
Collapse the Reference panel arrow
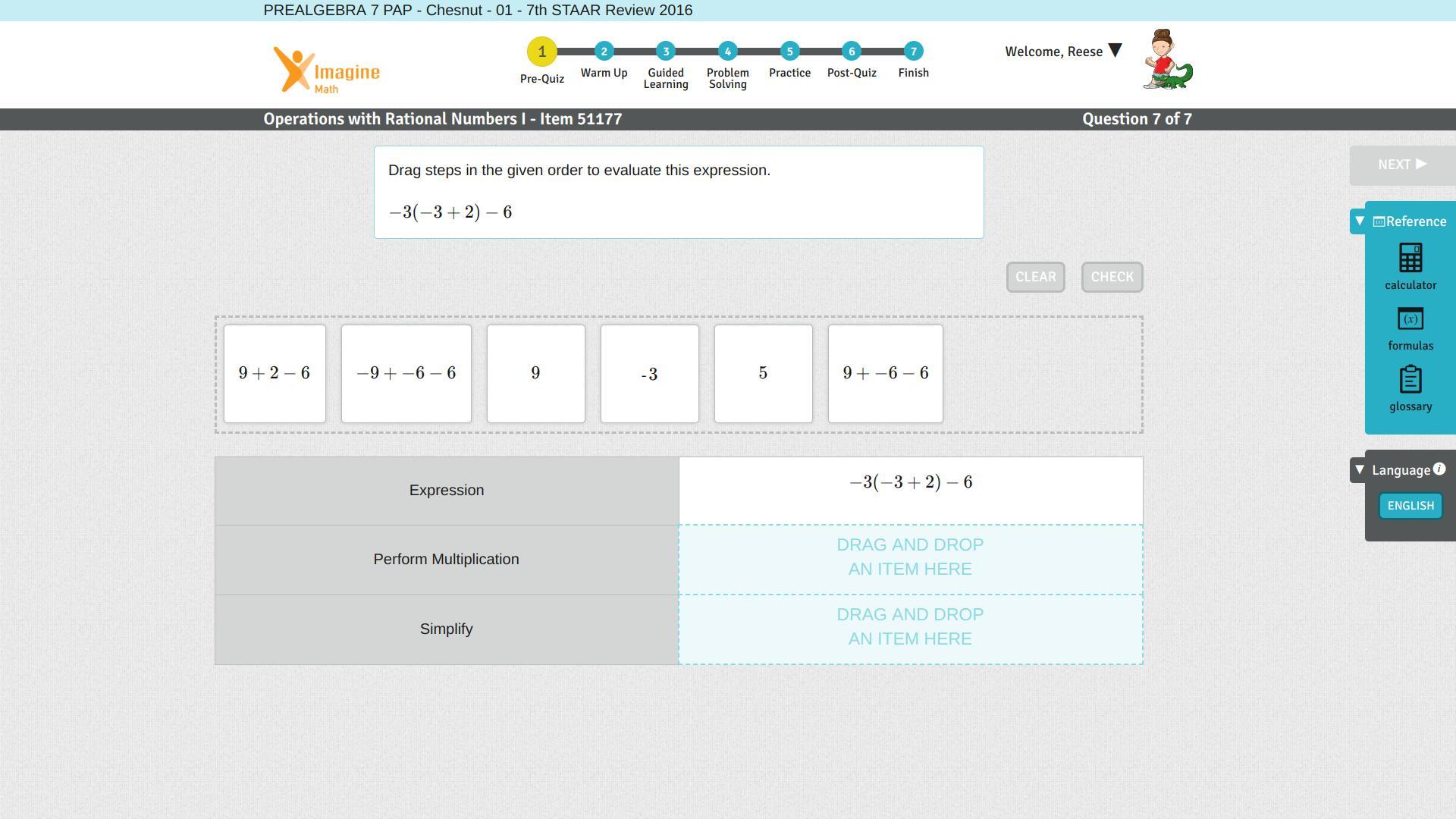point(1360,221)
